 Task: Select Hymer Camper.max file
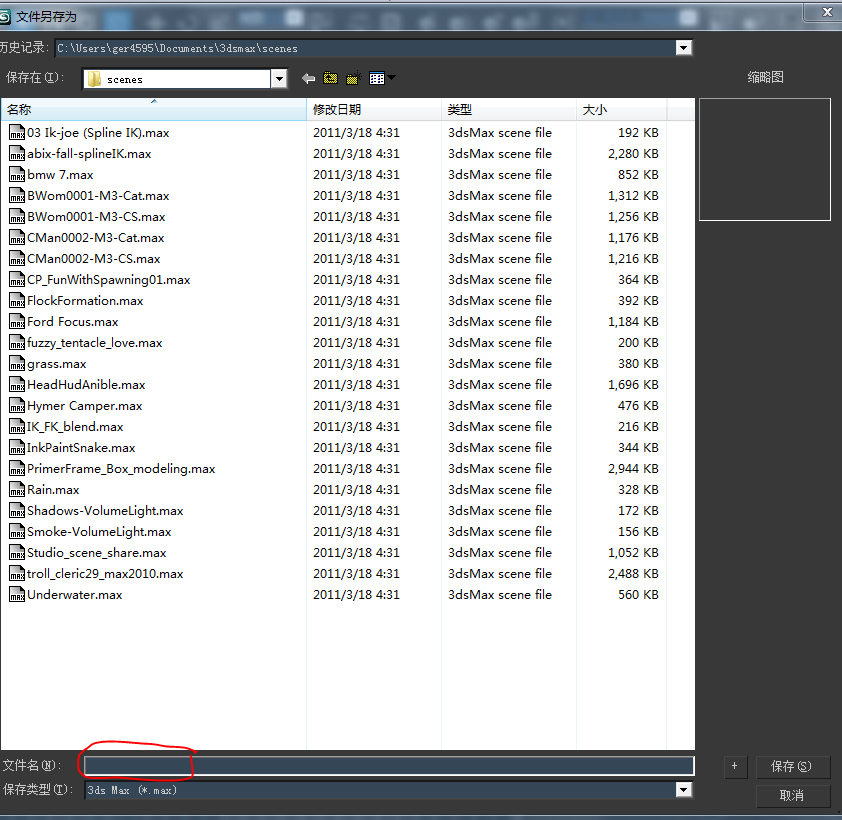point(85,405)
